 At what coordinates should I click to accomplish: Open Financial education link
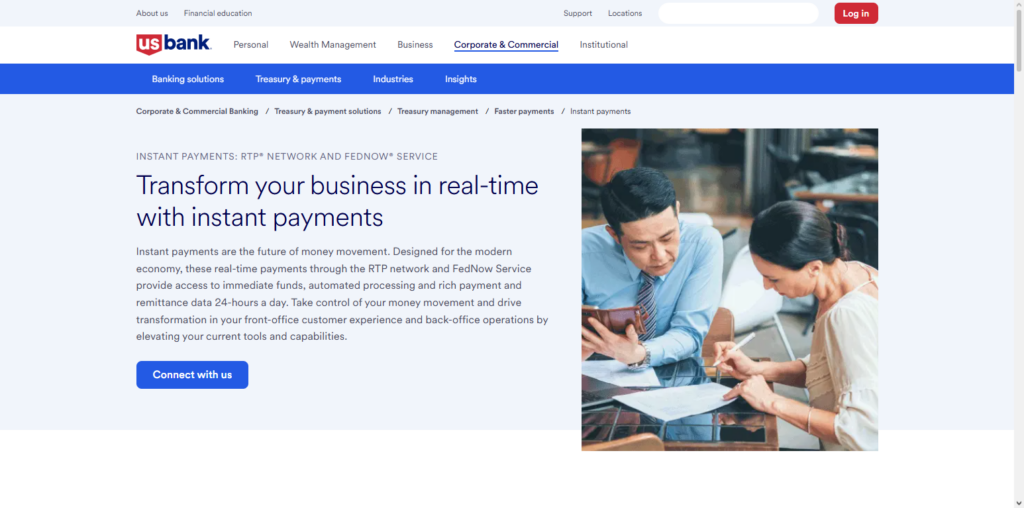point(217,13)
